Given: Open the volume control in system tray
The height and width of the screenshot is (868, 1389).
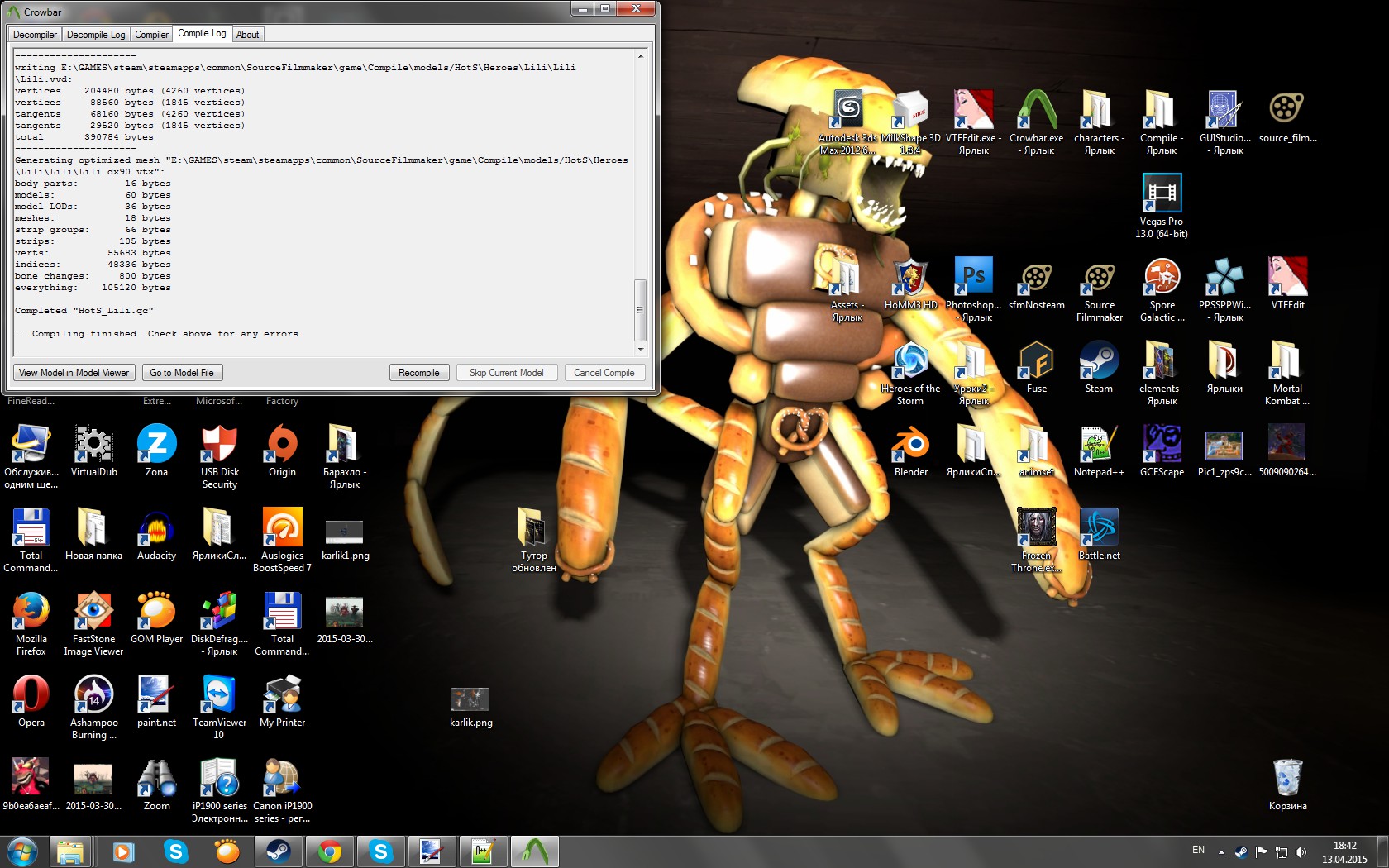Looking at the screenshot, I should coord(1301,852).
